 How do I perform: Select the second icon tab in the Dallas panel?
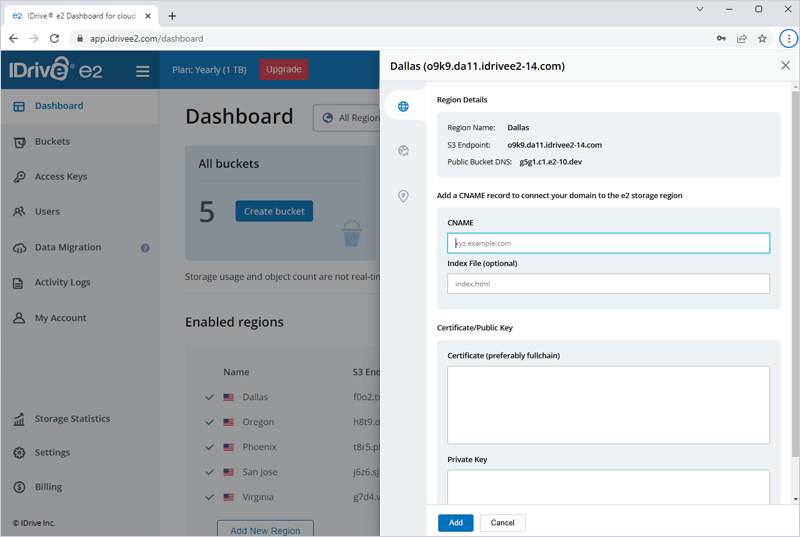[404, 150]
